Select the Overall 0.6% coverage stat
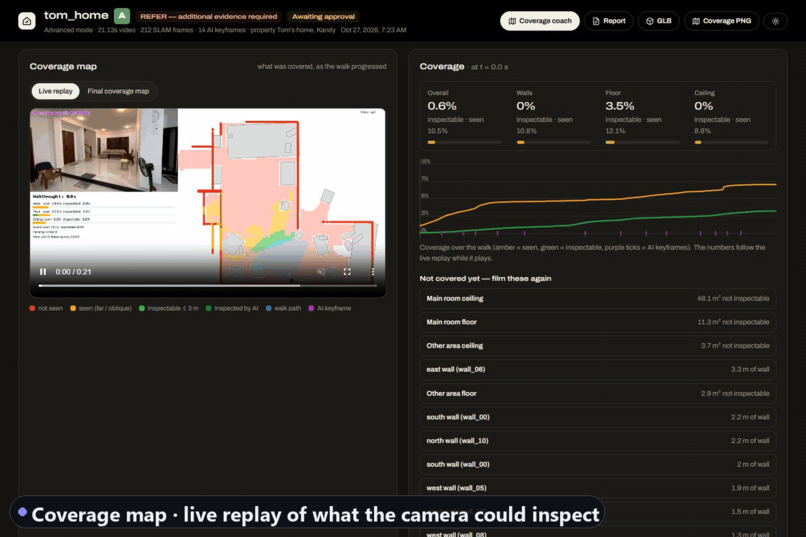806x537 pixels. (x=464, y=117)
